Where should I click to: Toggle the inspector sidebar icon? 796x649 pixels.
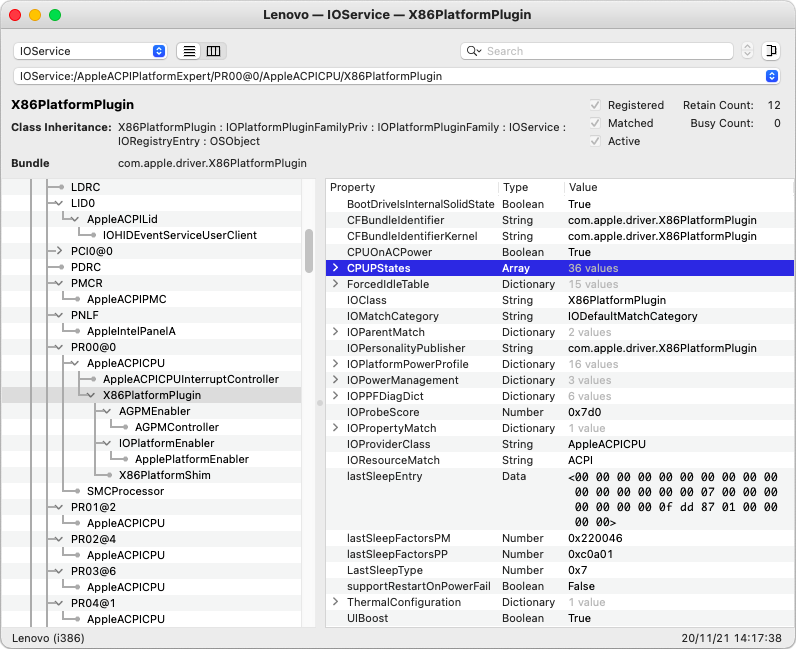pos(771,51)
